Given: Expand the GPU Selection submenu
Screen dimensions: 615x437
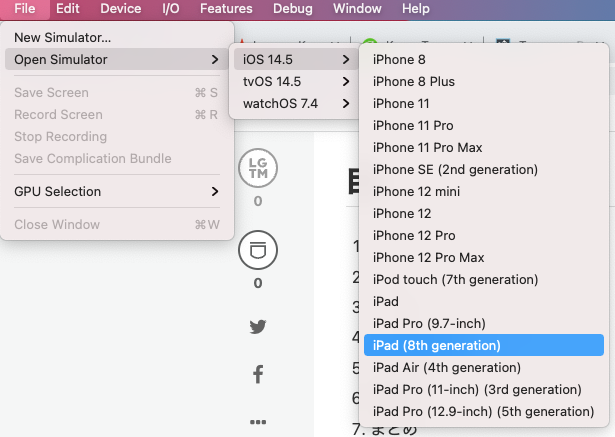Looking at the screenshot, I should point(116,191).
